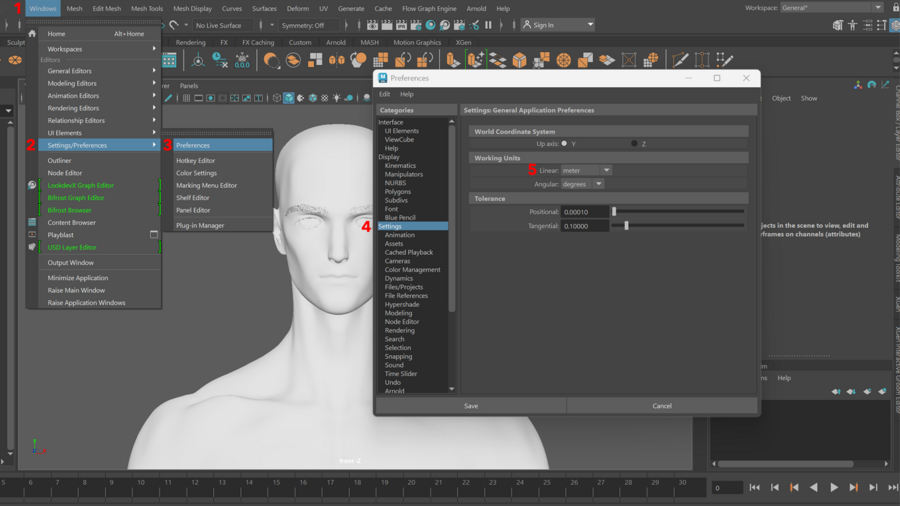This screenshot has height=506, width=900.
Task: Click the Maya logo in Preferences title bar
Action: [383, 78]
